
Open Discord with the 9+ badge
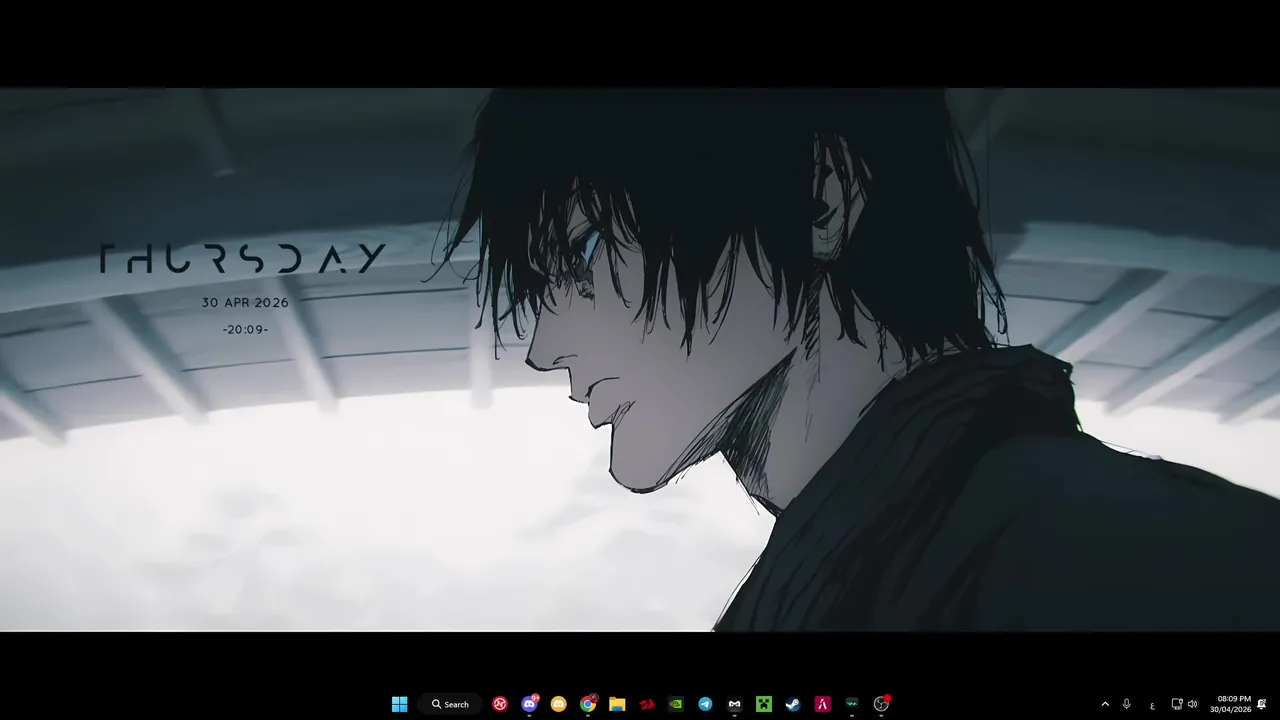(x=530, y=704)
